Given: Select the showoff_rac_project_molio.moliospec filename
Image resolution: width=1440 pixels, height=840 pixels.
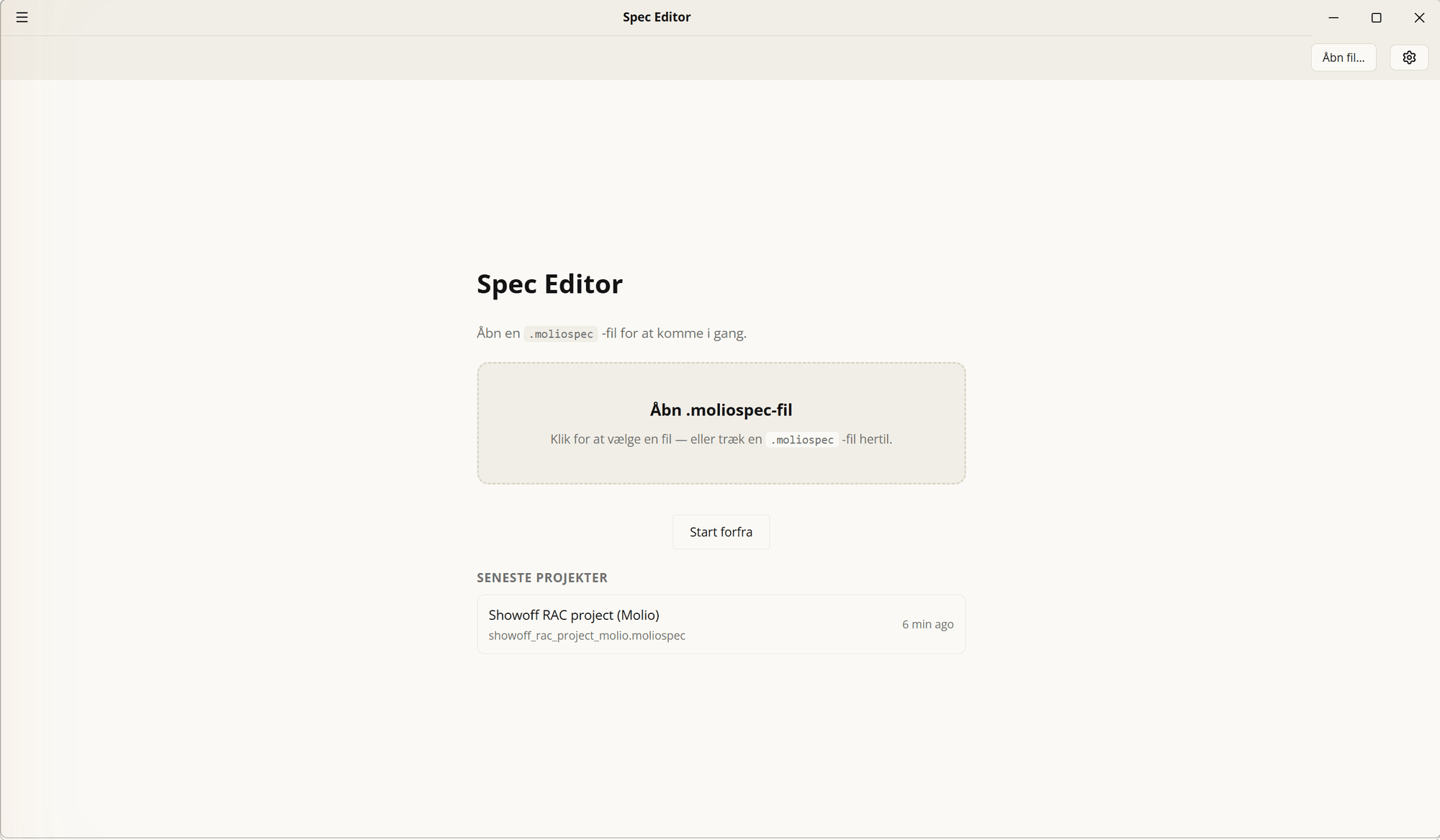Looking at the screenshot, I should (x=587, y=636).
